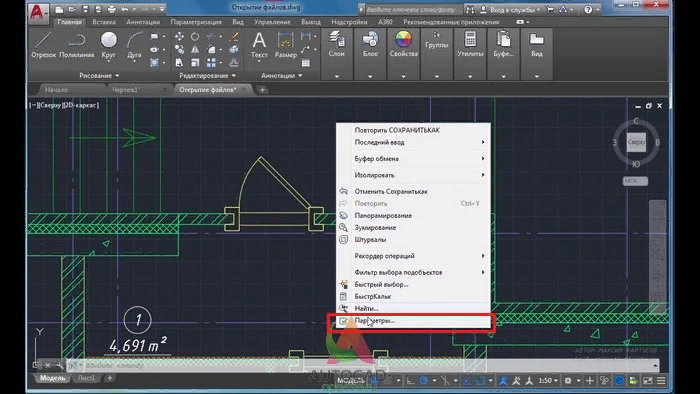Click the Stretch tool icon
This screenshot has width=700, height=394.
pyautogui.click(x=179, y=62)
